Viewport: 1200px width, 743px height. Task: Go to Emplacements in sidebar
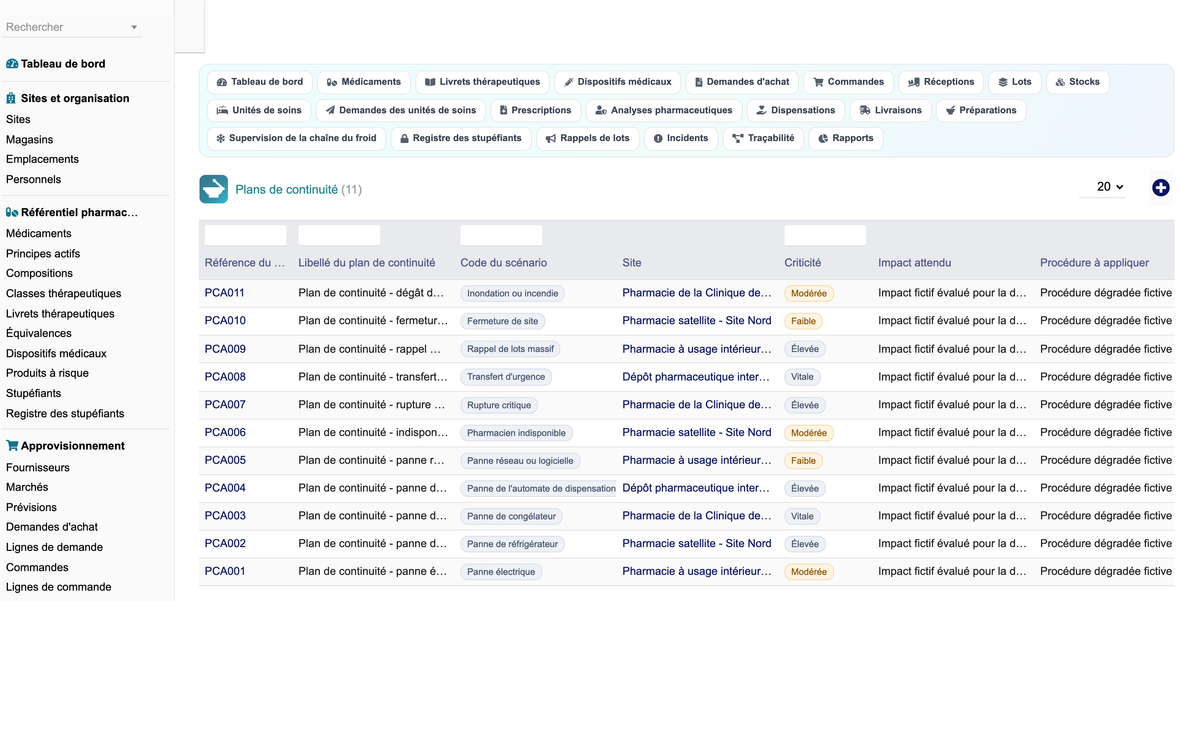click(x=42, y=159)
